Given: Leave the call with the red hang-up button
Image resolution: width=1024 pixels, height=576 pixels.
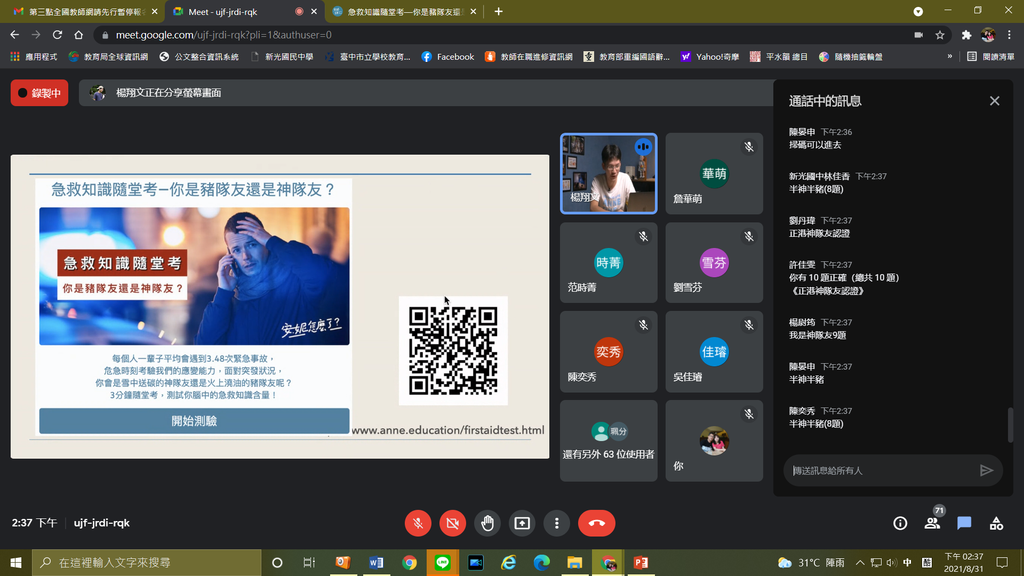Looking at the screenshot, I should 596,523.
